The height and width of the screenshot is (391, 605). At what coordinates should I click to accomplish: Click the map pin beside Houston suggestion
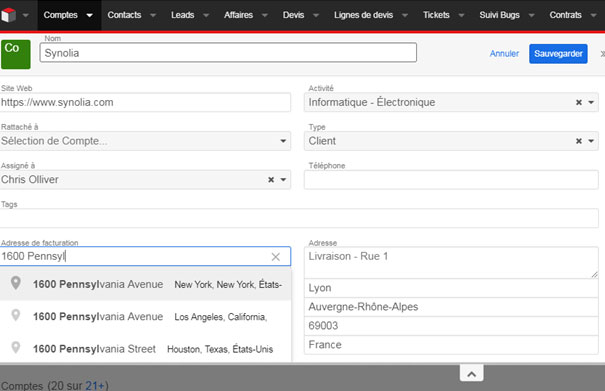(x=15, y=347)
